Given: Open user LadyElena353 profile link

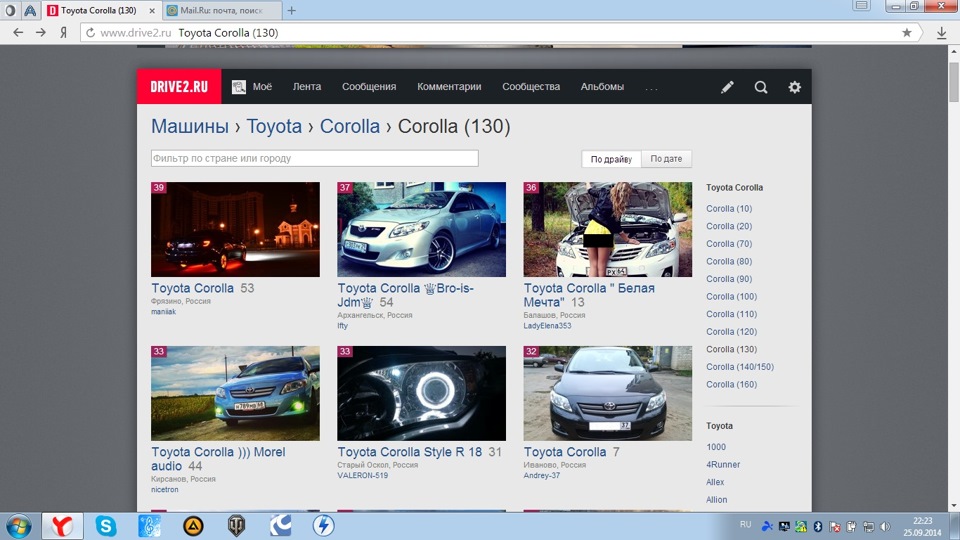Looking at the screenshot, I should [x=547, y=326].
